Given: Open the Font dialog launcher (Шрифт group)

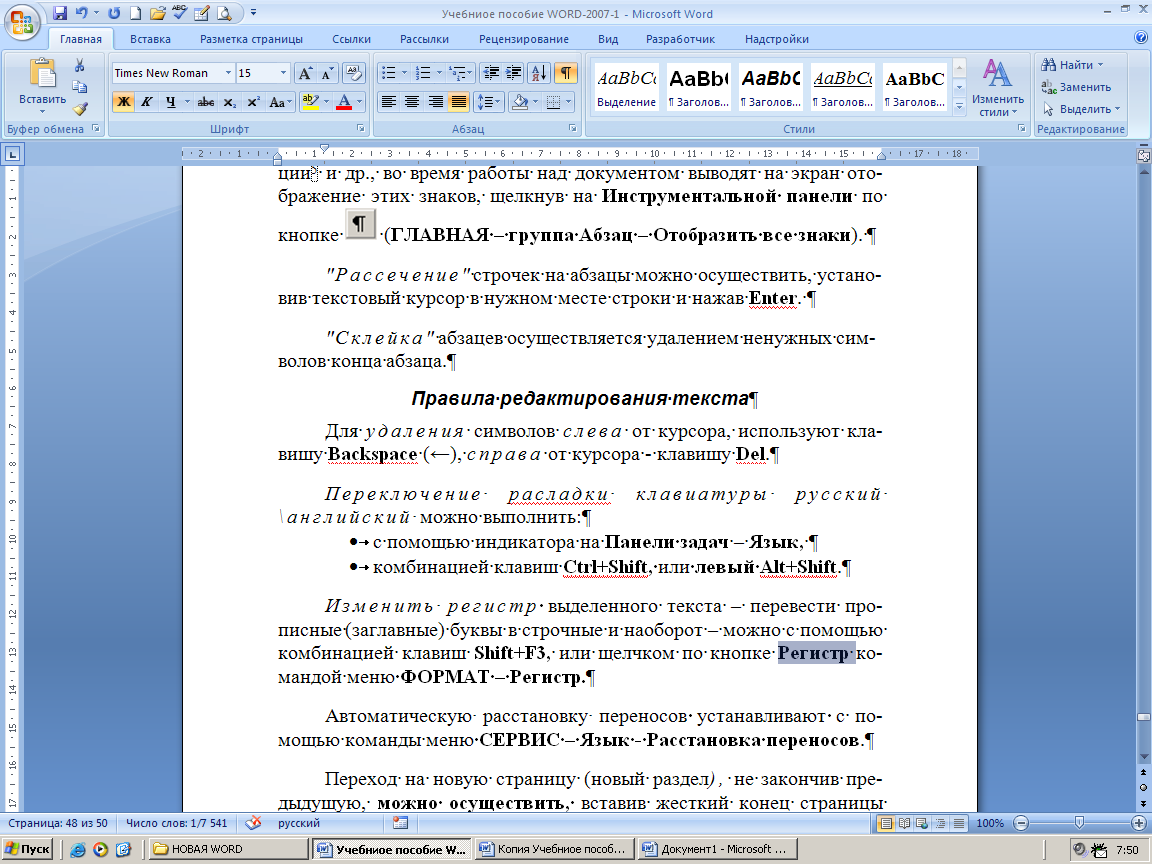Looking at the screenshot, I should pyautogui.click(x=361, y=128).
